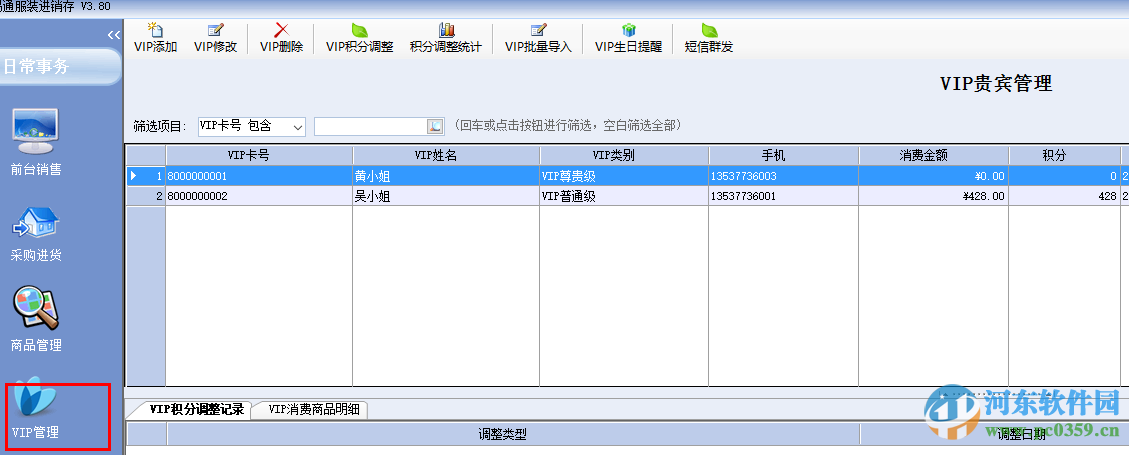
Task: Collapse the sidebar with the double chevron
Action: pyautogui.click(x=113, y=35)
